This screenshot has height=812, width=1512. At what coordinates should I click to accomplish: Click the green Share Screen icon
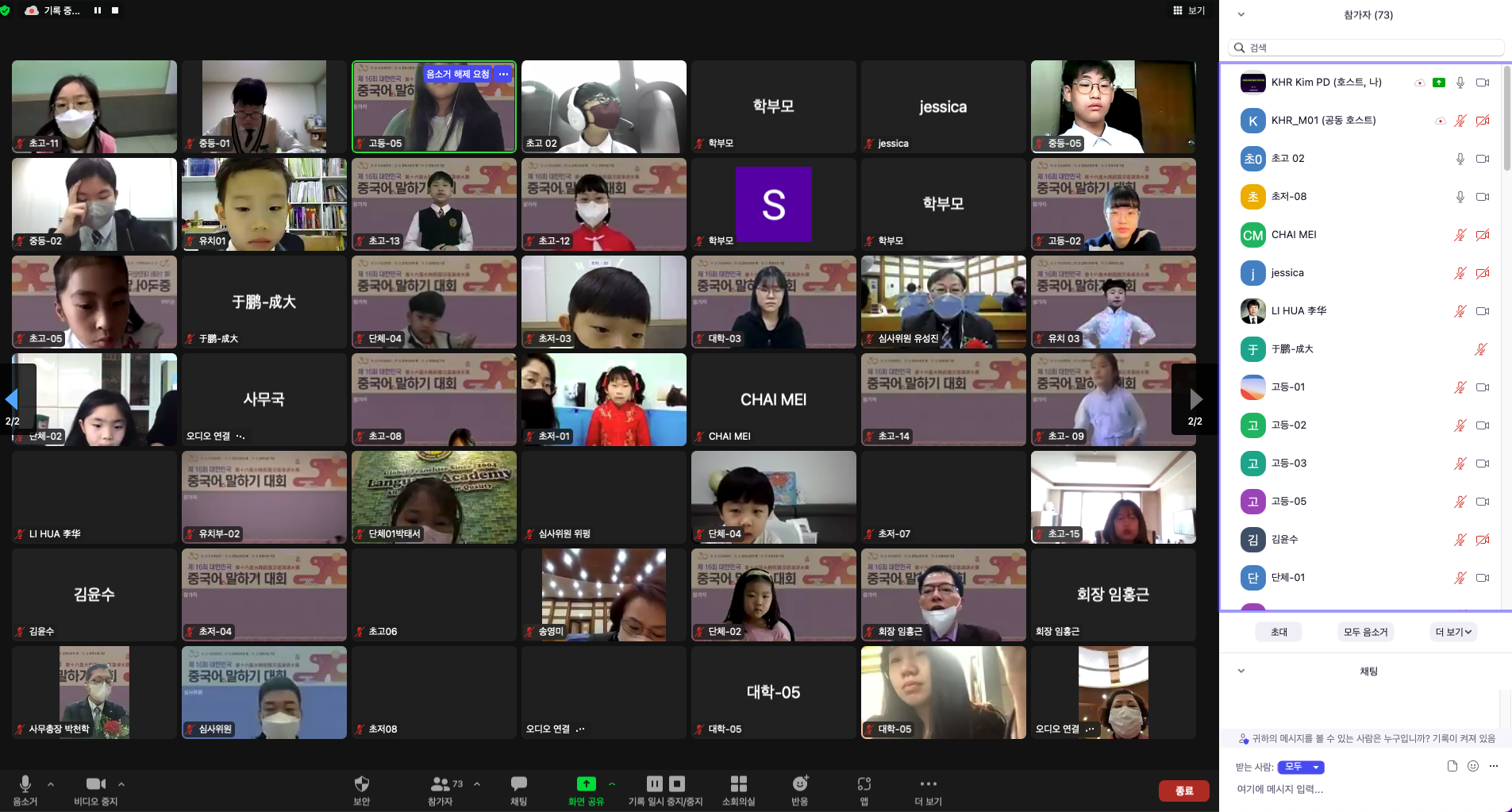(x=586, y=784)
